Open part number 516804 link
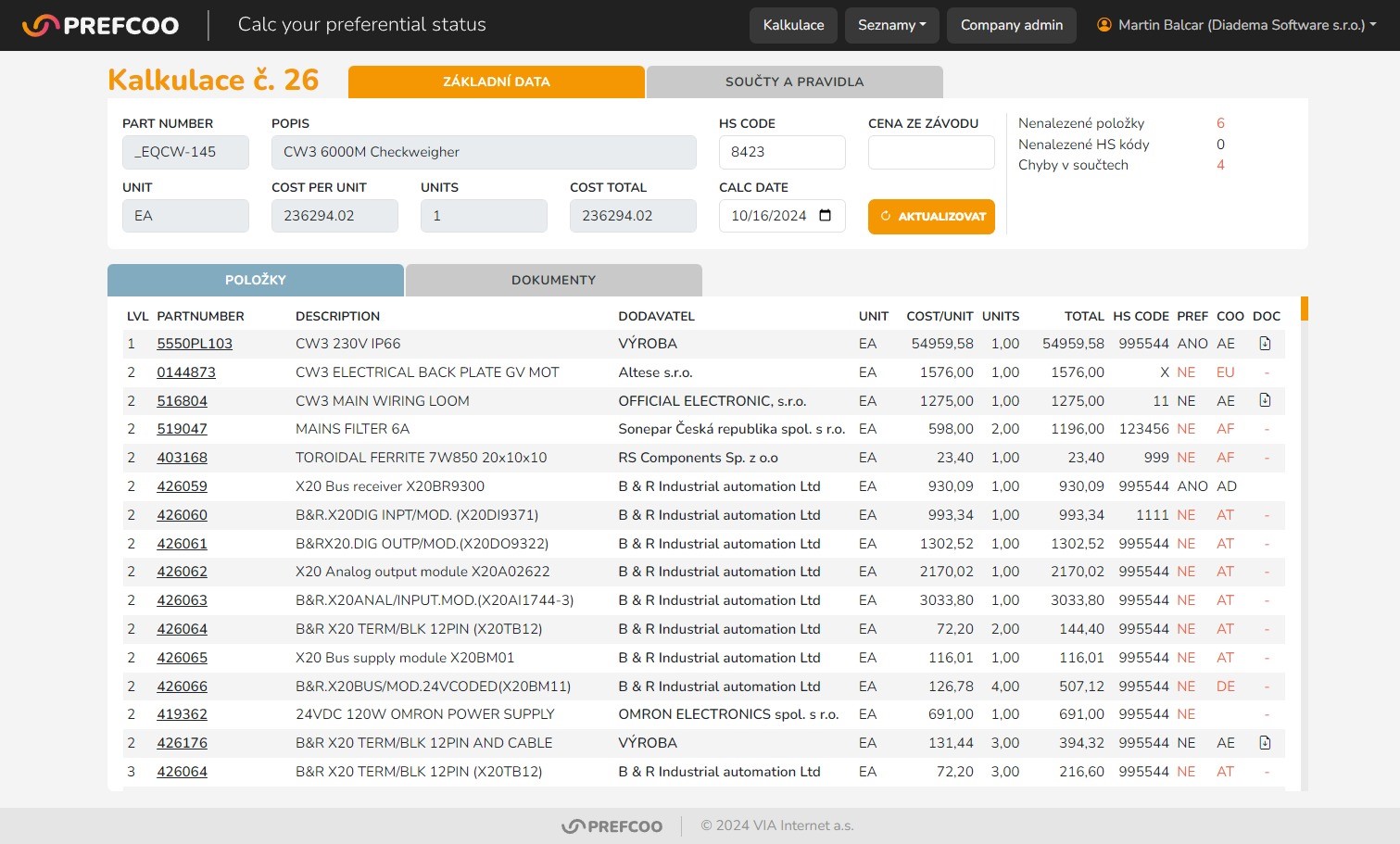 [x=182, y=401]
